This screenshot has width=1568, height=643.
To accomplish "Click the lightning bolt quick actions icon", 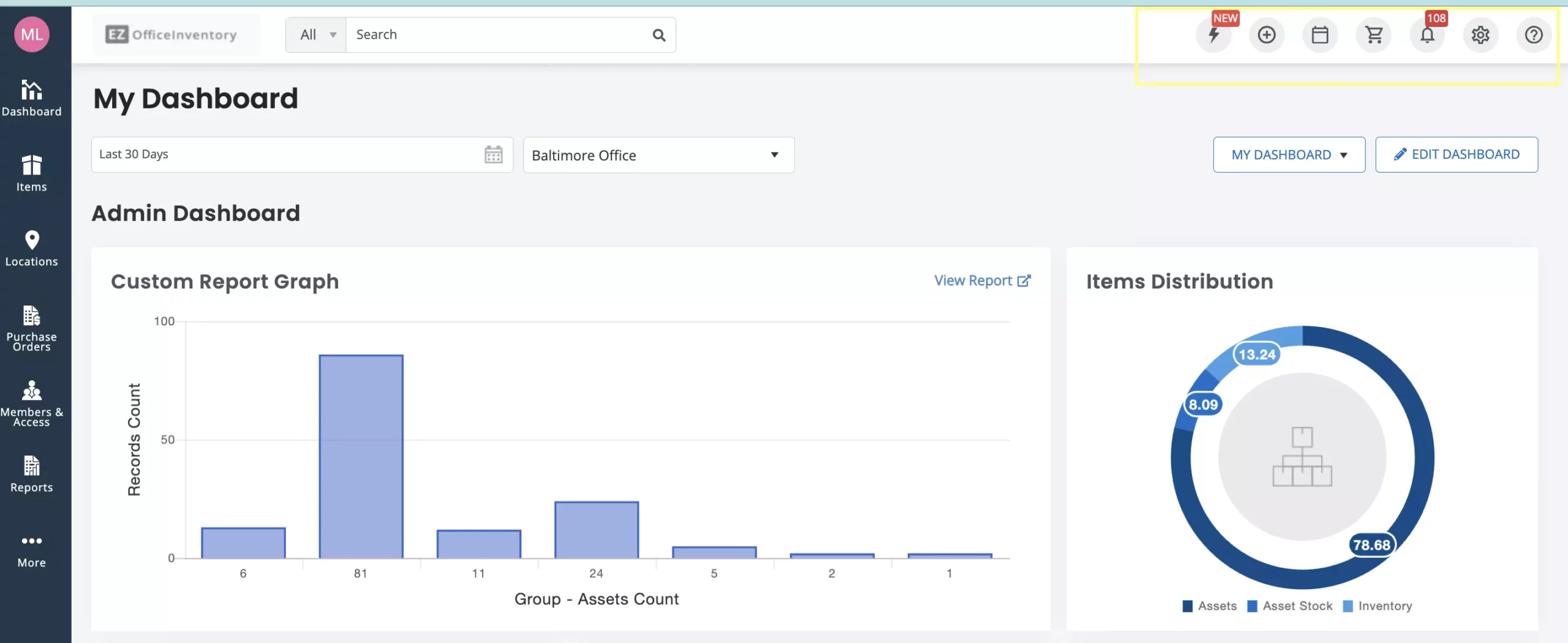I will pyautogui.click(x=1213, y=35).
